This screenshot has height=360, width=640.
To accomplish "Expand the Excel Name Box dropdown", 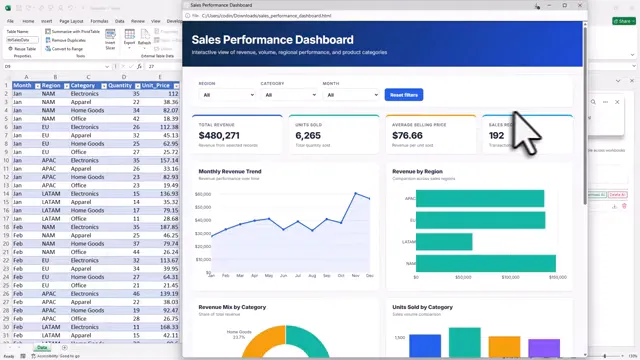I will [107, 67].
